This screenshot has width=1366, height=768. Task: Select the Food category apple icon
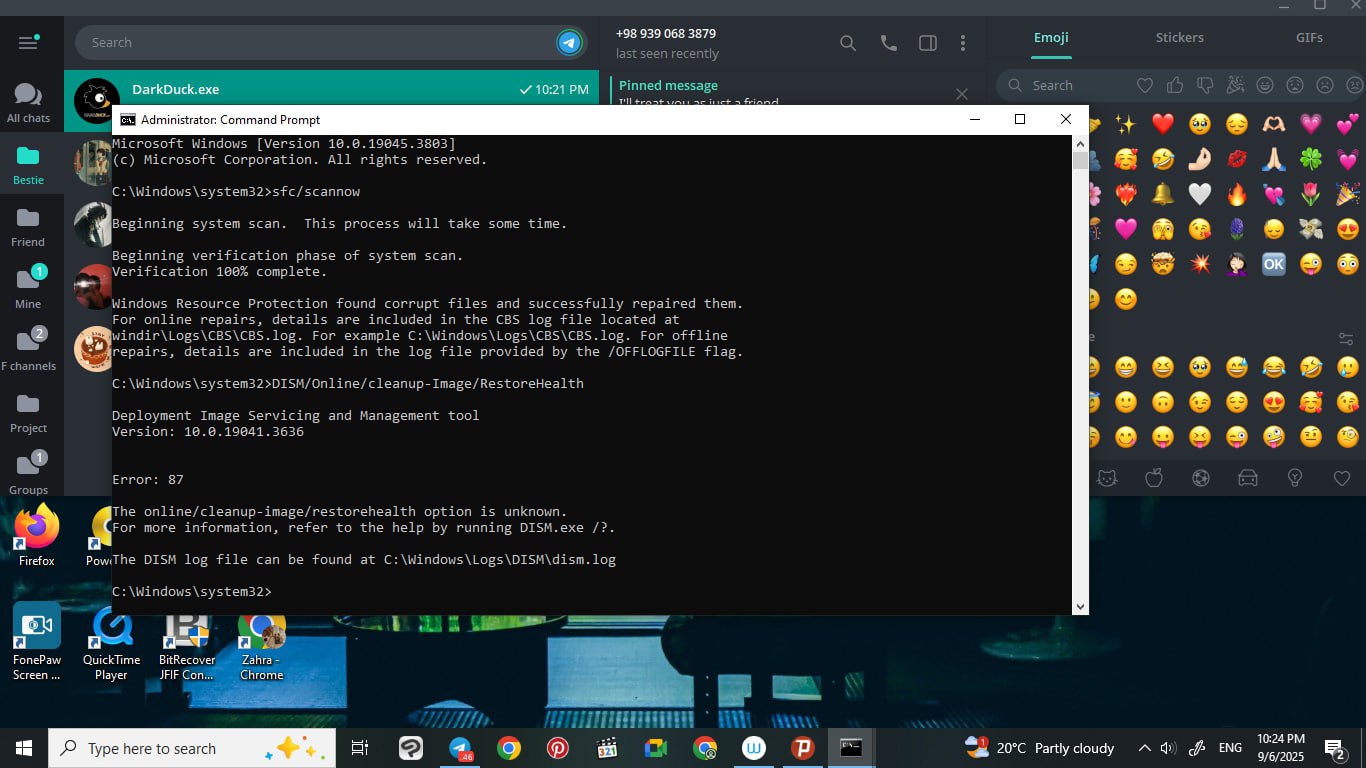coord(1154,478)
